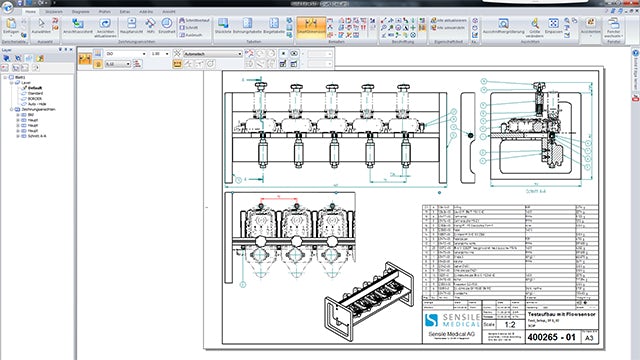Switch to the Prüfen ribbon tab
Image resolution: width=640 pixels, height=360 pixels.
point(104,12)
